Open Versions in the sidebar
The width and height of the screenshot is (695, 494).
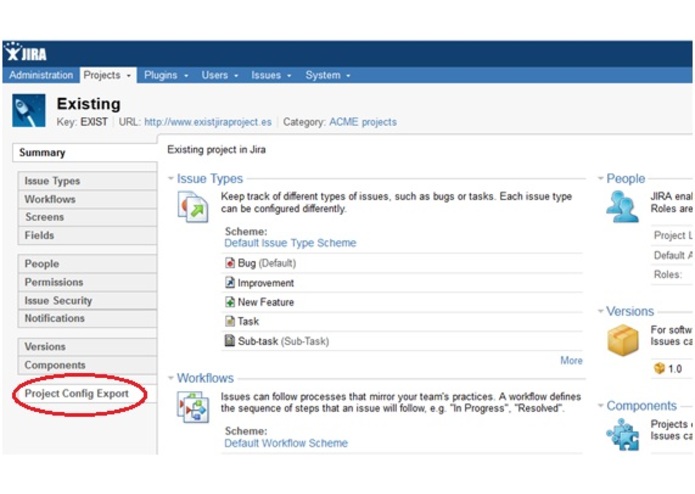[x=87, y=346]
